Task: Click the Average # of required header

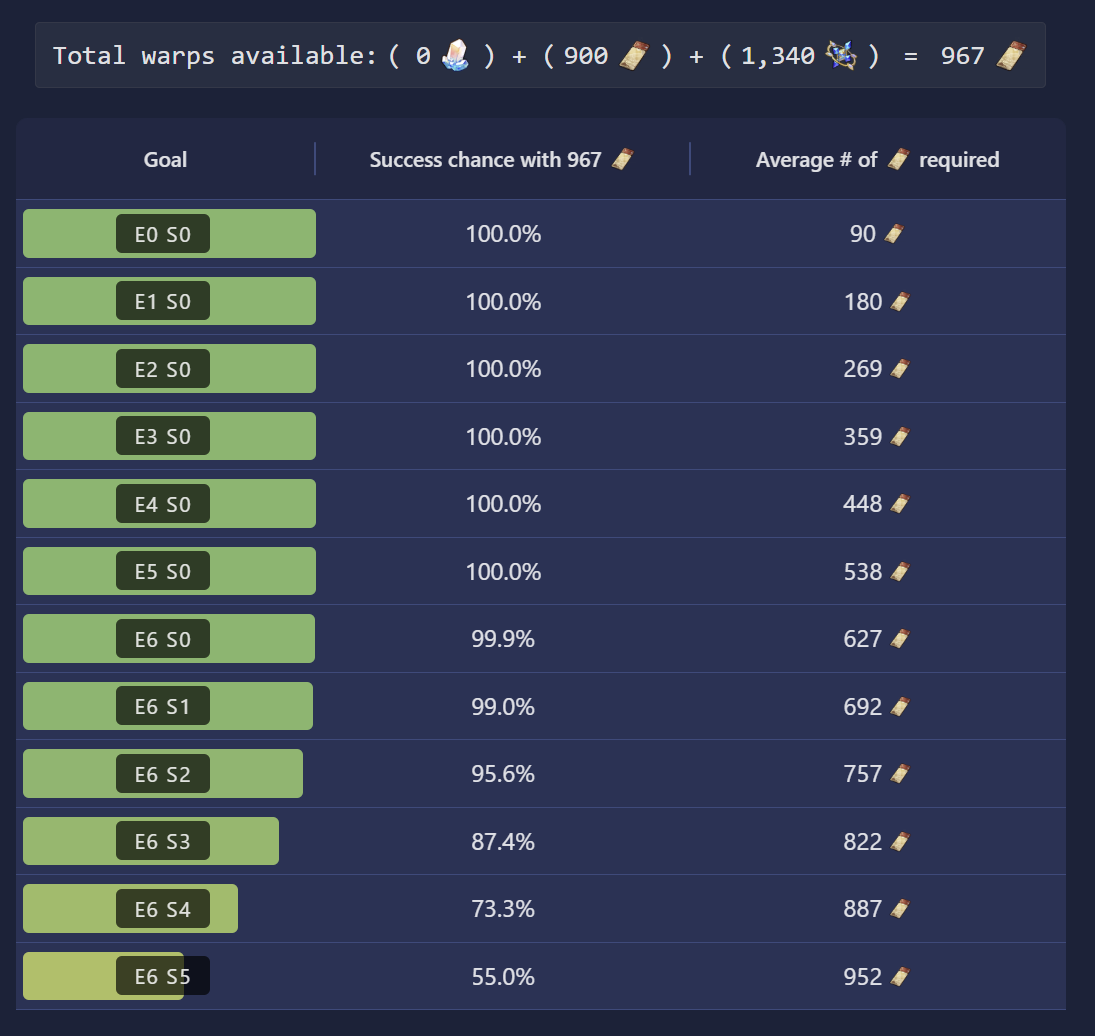Action: point(877,160)
